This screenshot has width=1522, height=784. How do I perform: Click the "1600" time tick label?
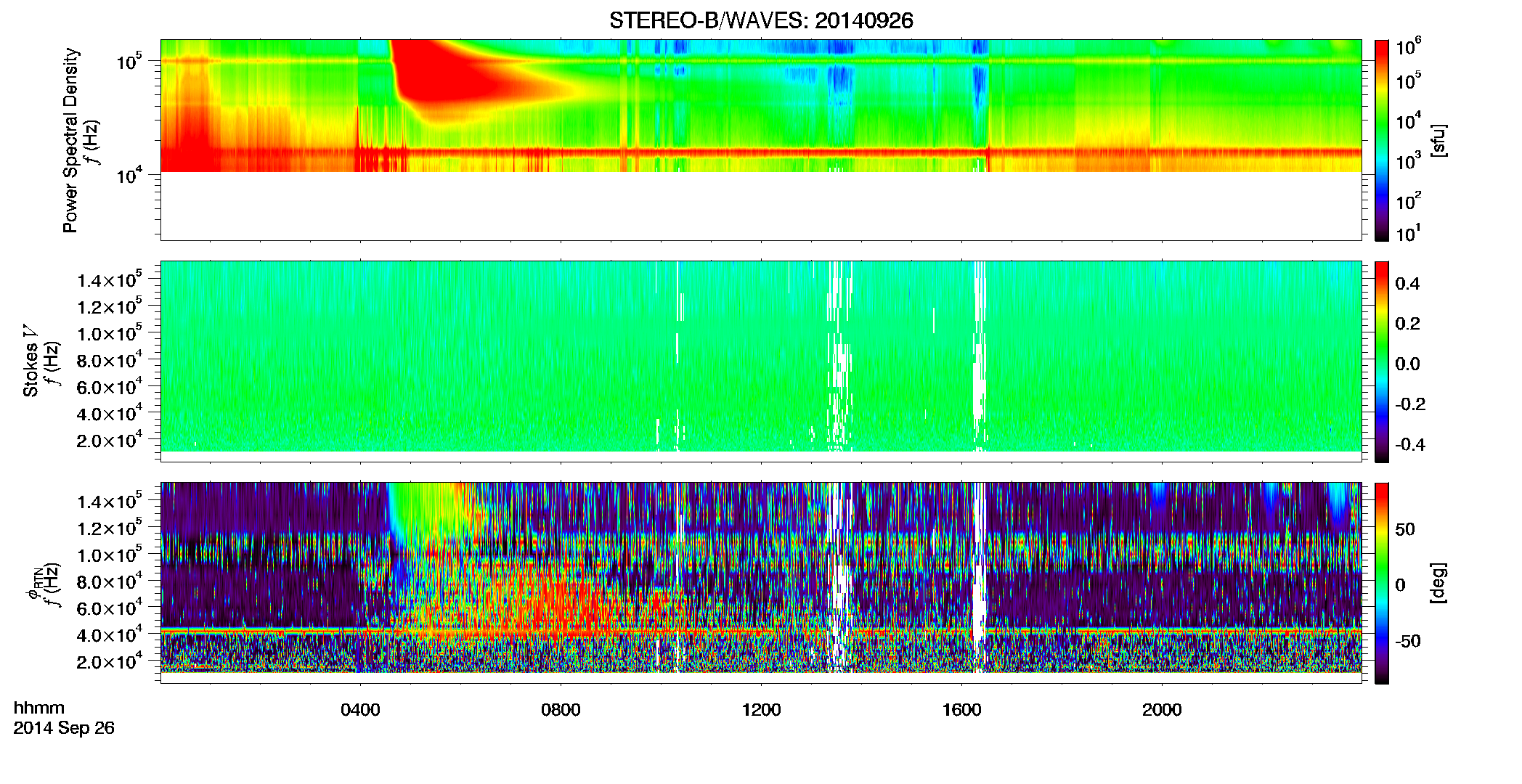(961, 710)
